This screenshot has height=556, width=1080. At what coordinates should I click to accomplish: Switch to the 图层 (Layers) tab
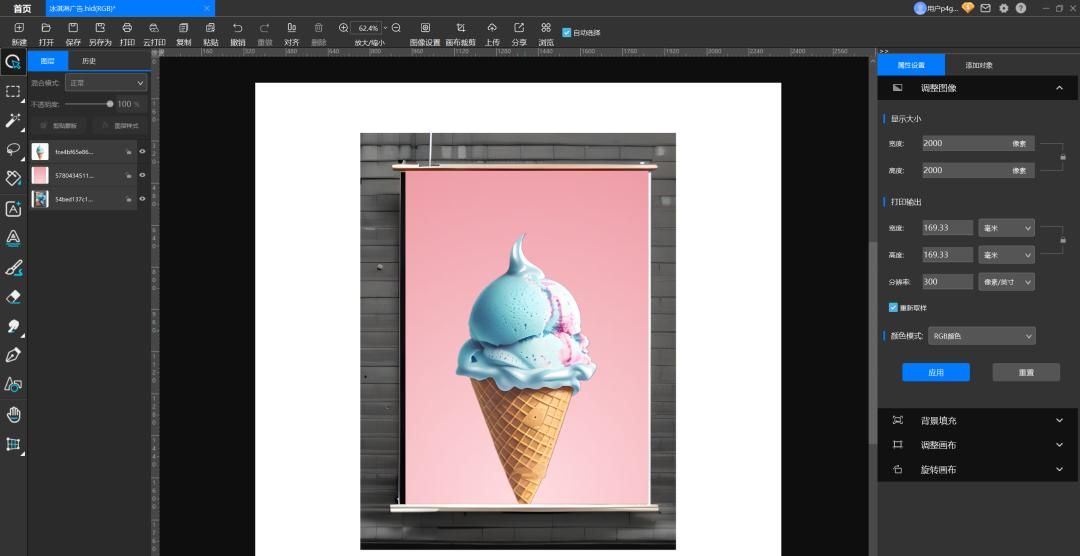tap(48, 61)
